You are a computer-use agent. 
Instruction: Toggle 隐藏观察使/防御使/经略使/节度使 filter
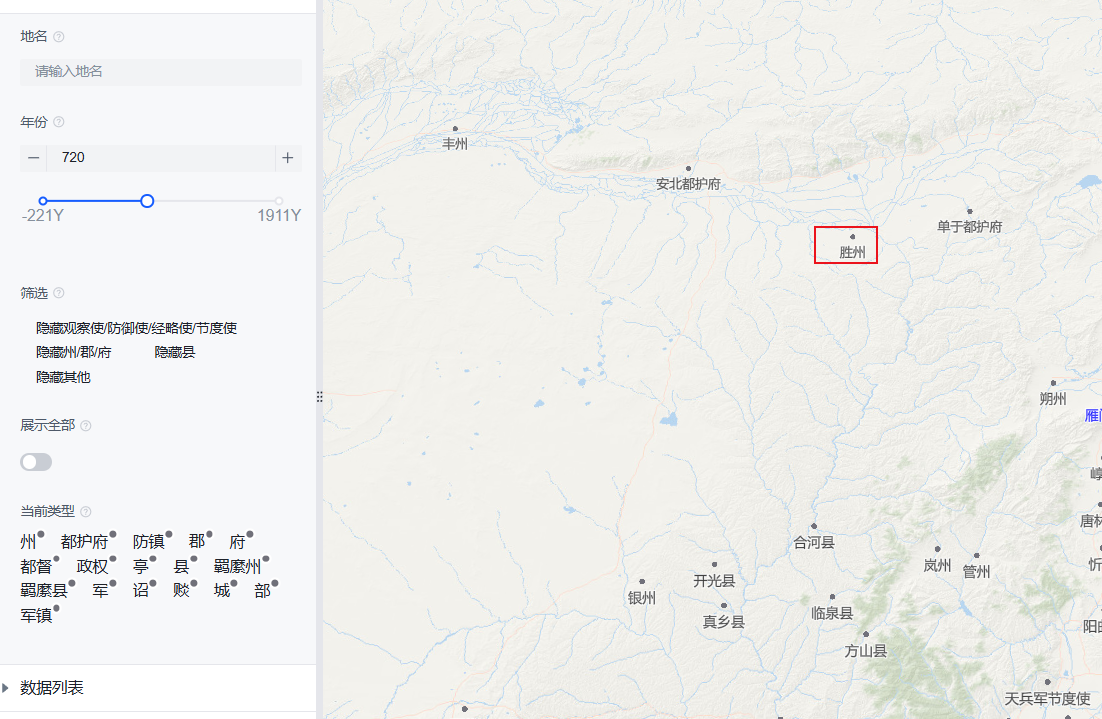136,328
